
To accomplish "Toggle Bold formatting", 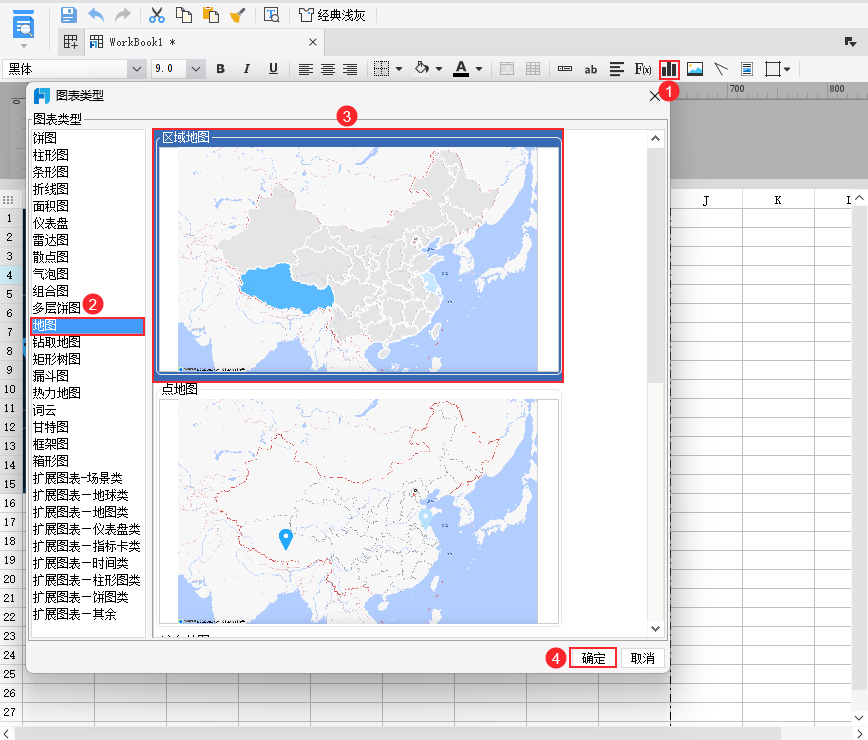I will click(220, 69).
